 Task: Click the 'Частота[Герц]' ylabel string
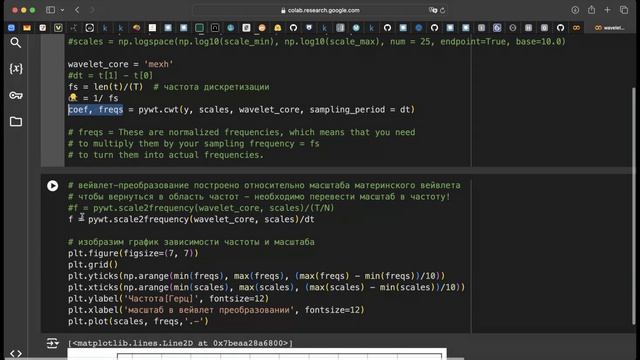(x=161, y=299)
